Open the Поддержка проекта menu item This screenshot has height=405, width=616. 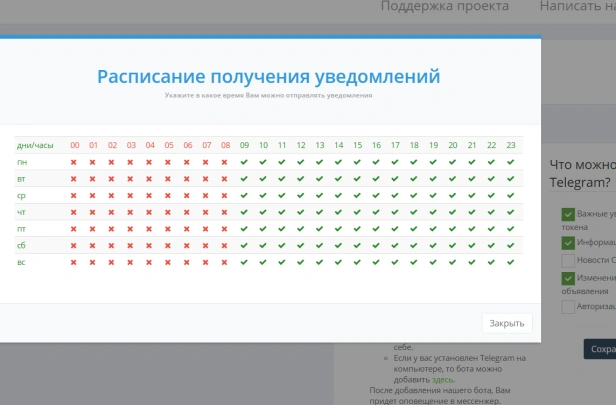pyautogui.click(x=445, y=6)
